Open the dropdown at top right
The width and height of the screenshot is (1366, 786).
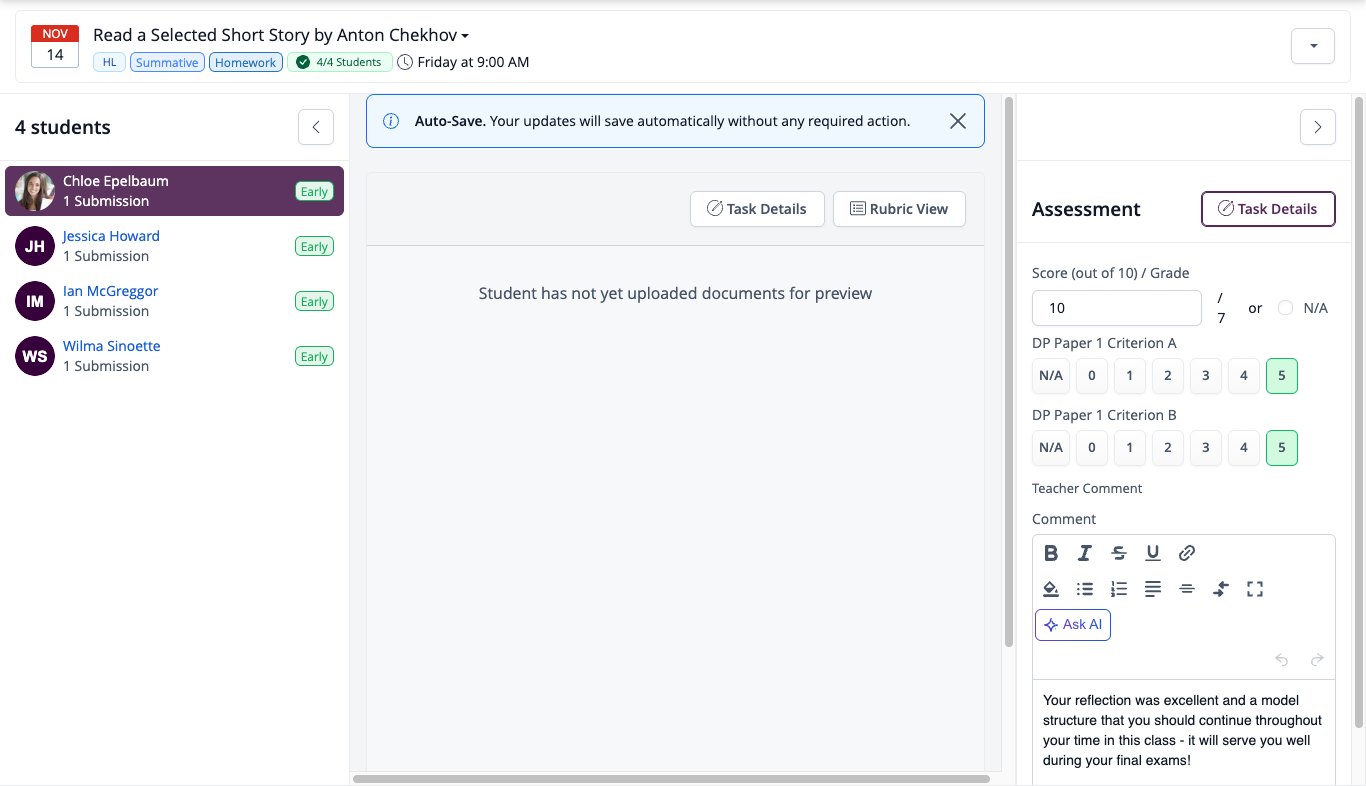[1313, 46]
